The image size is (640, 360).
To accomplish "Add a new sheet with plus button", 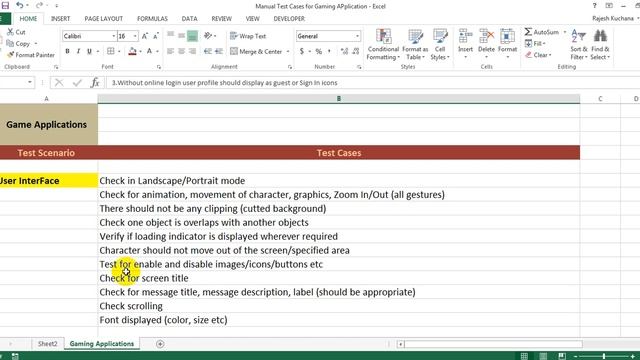I will [160, 344].
